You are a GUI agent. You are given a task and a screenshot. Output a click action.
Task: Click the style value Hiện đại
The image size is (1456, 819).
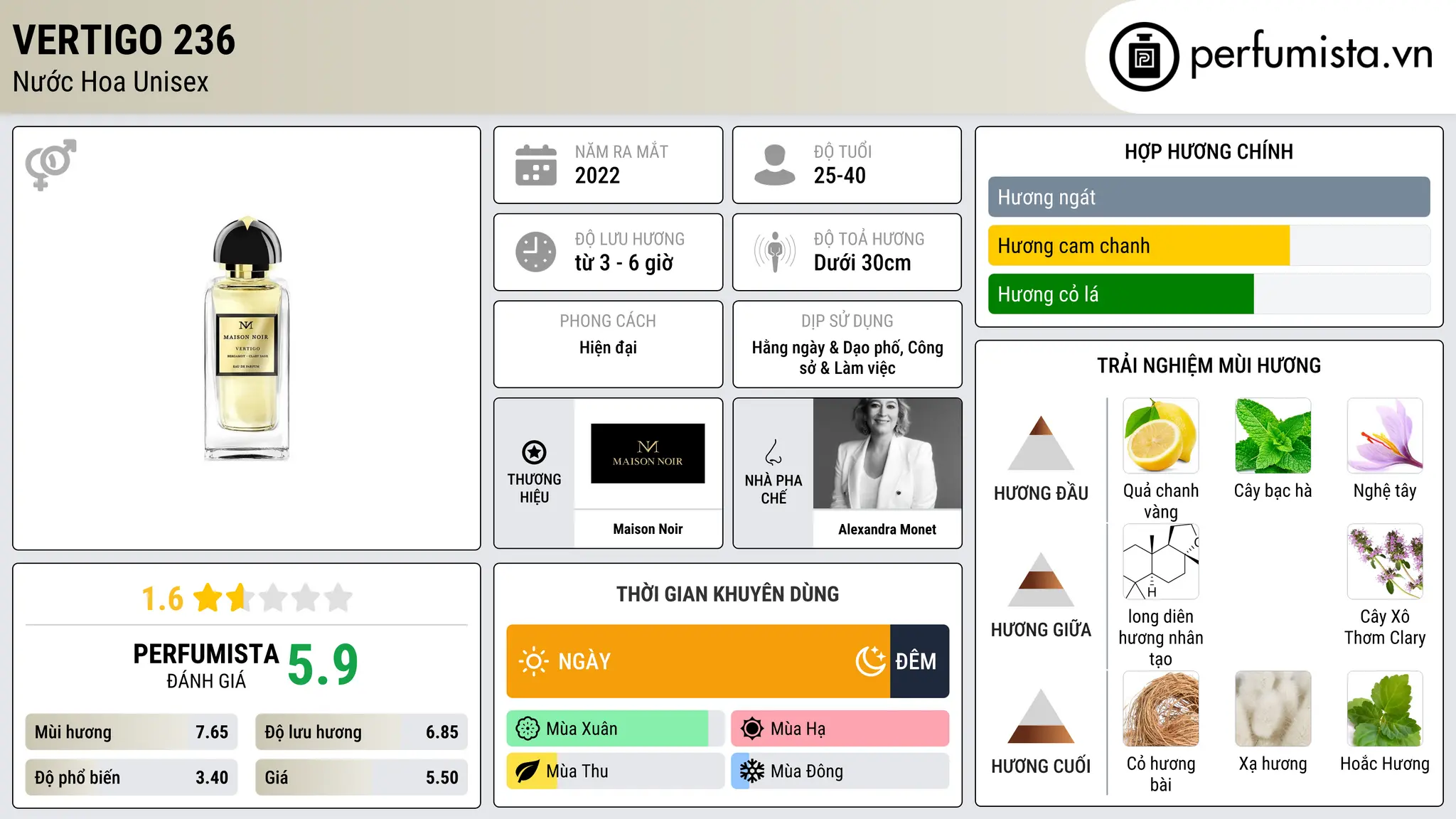[x=608, y=348]
